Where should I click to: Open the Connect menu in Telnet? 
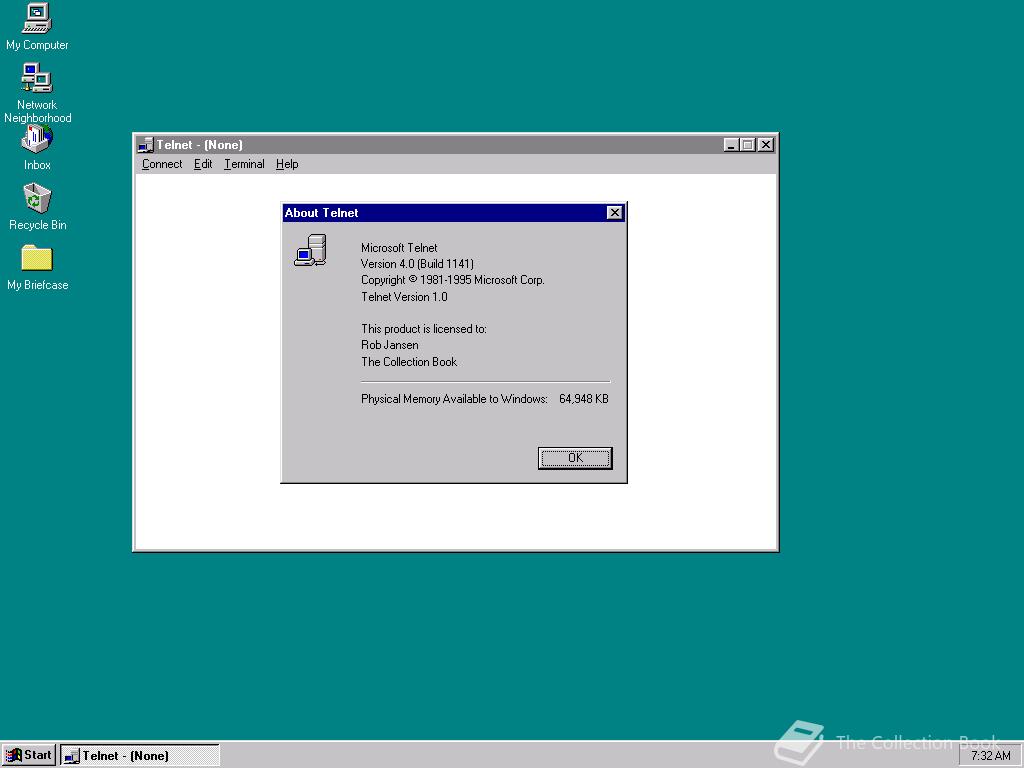point(162,164)
